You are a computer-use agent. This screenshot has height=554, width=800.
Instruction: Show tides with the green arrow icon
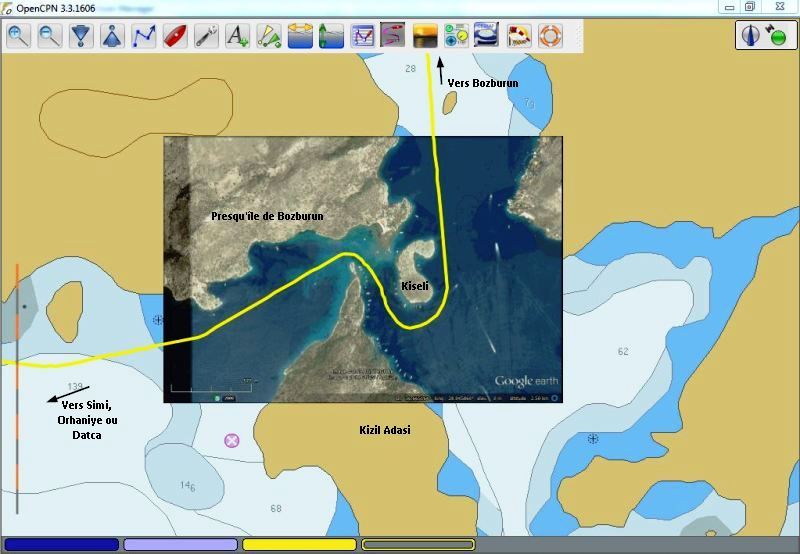pyautogui.click(x=331, y=36)
